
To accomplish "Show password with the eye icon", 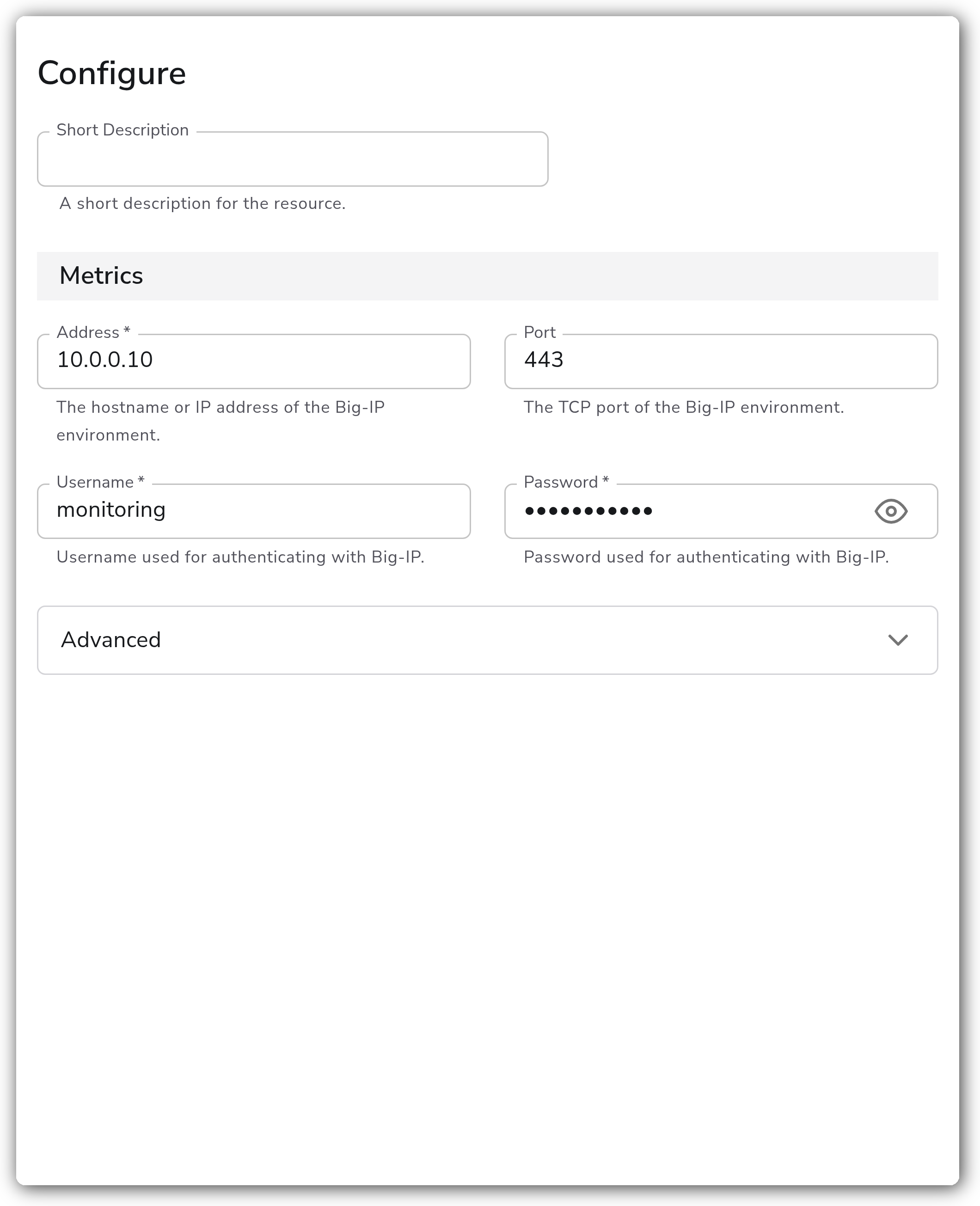I will 891,511.
